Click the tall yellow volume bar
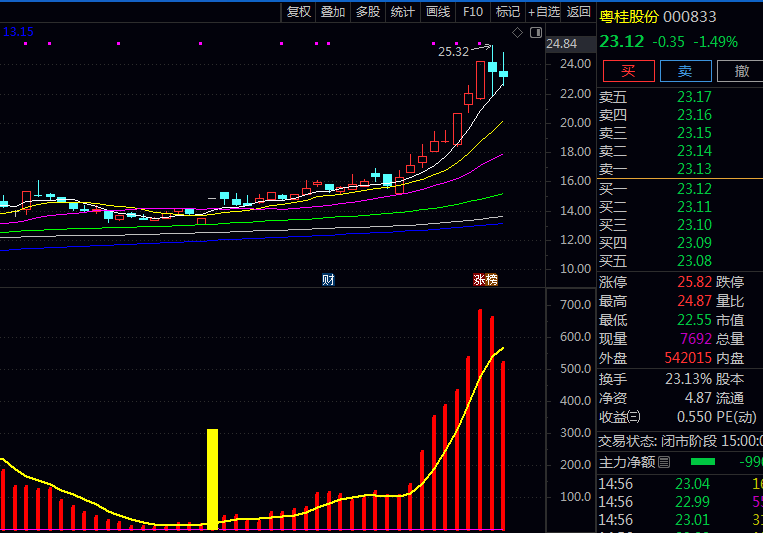This screenshot has width=763, height=533. pos(212,478)
